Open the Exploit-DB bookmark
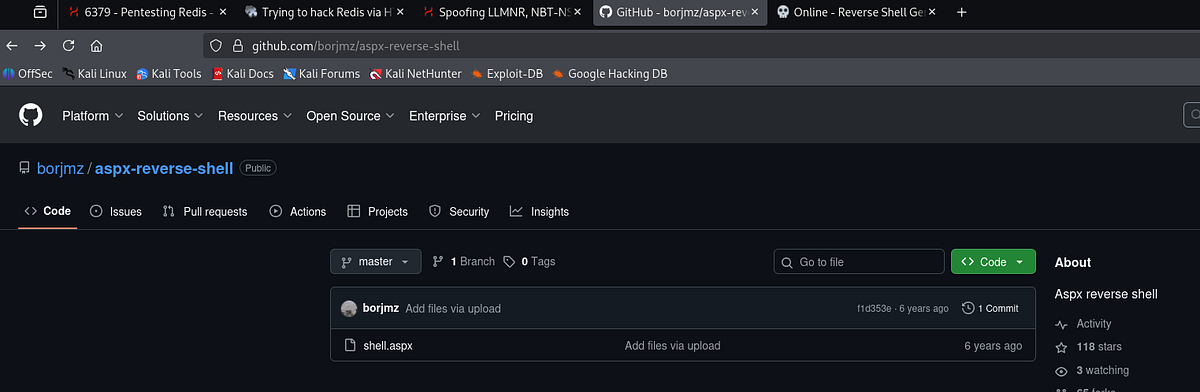Screen dimensions: 1200x392 click(x=507, y=73)
